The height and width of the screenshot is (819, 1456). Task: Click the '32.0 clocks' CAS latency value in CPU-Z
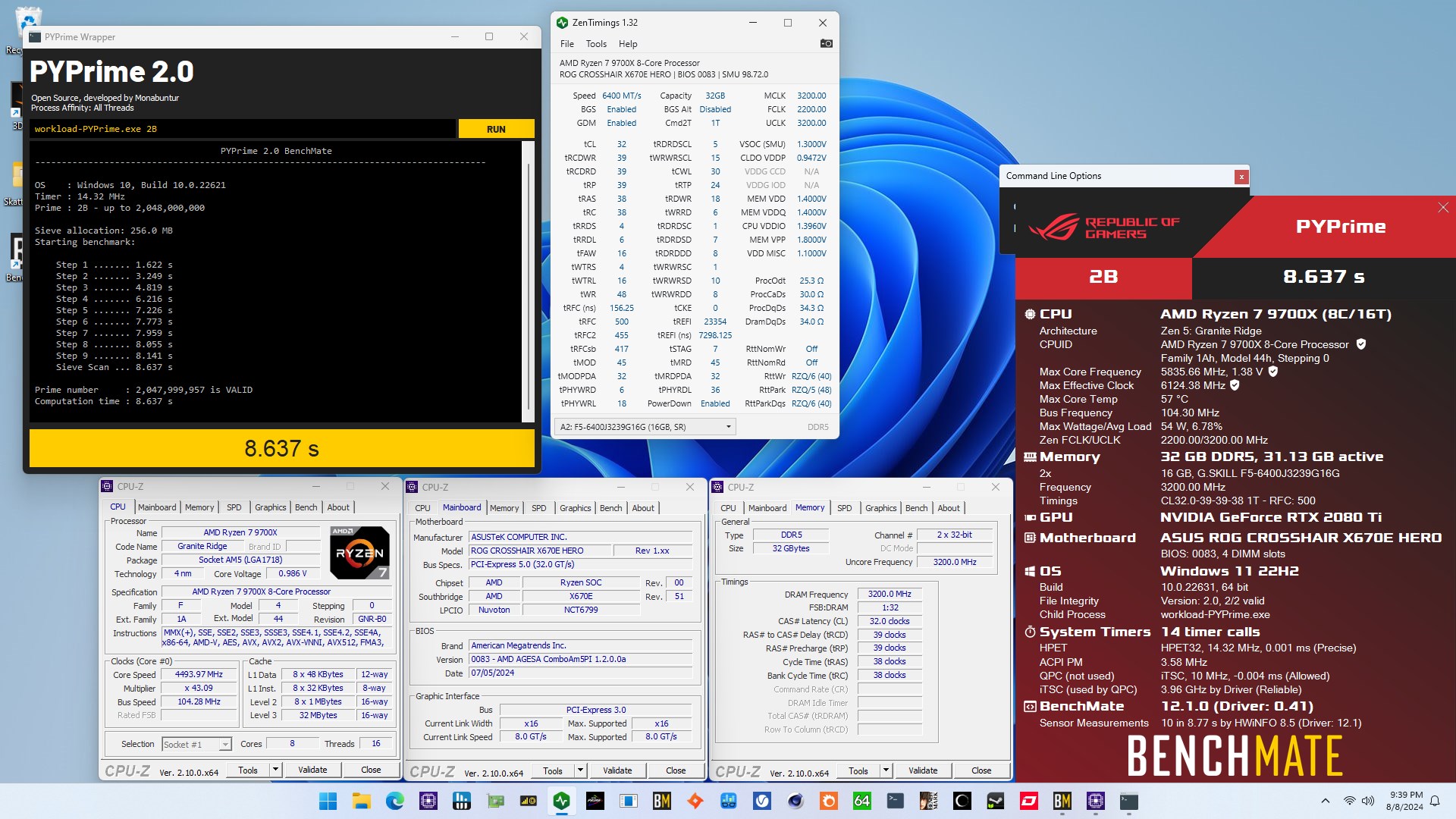coord(889,621)
